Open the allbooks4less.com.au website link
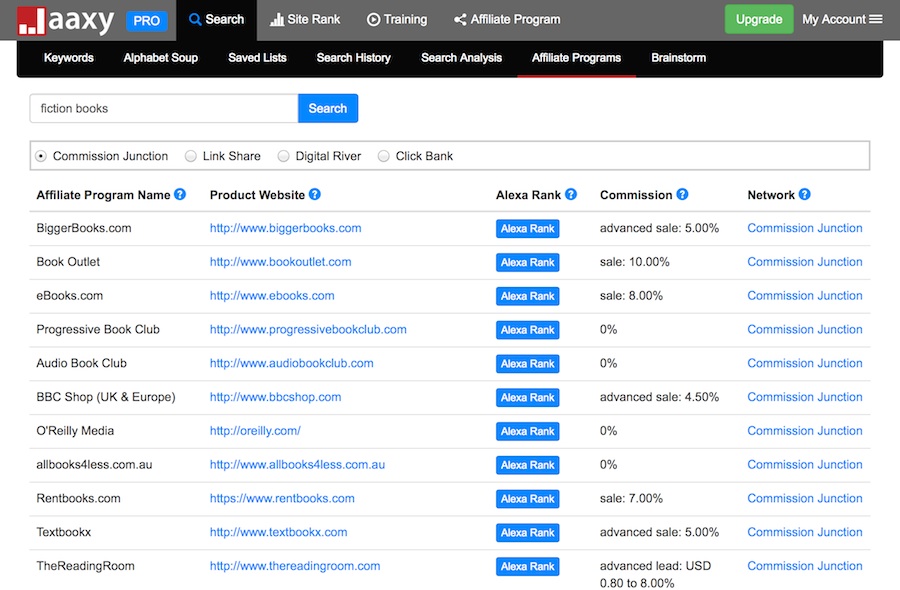900x590 pixels. tap(297, 465)
